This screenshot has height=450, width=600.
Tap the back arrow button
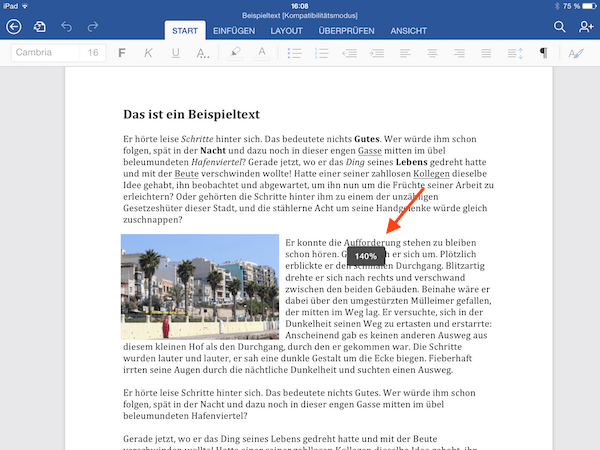[x=13, y=27]
